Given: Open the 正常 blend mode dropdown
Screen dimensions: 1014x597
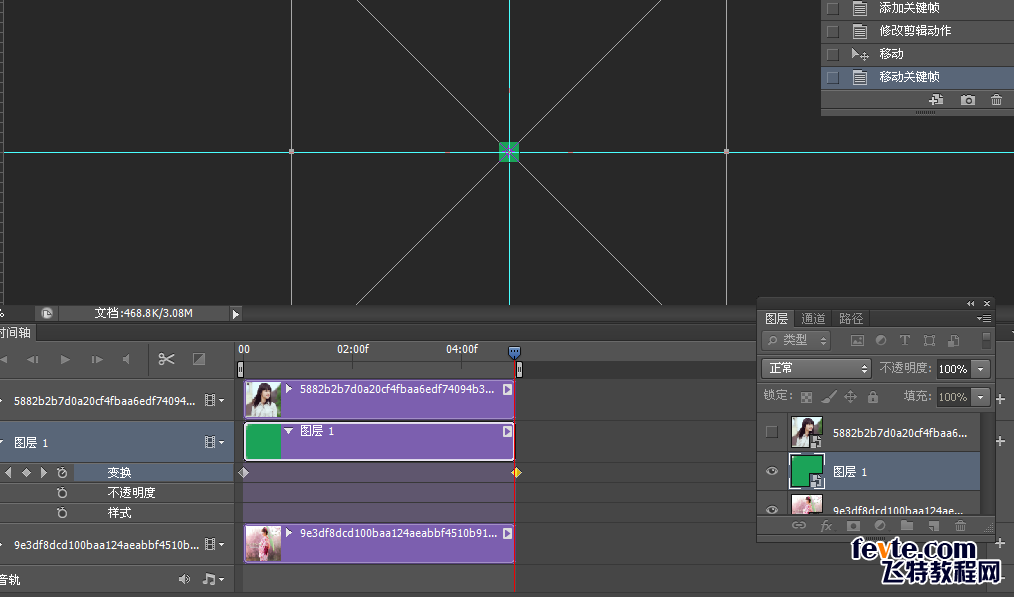Looking at the screenshot, I should pyautogui.click(x=816, y=369).
